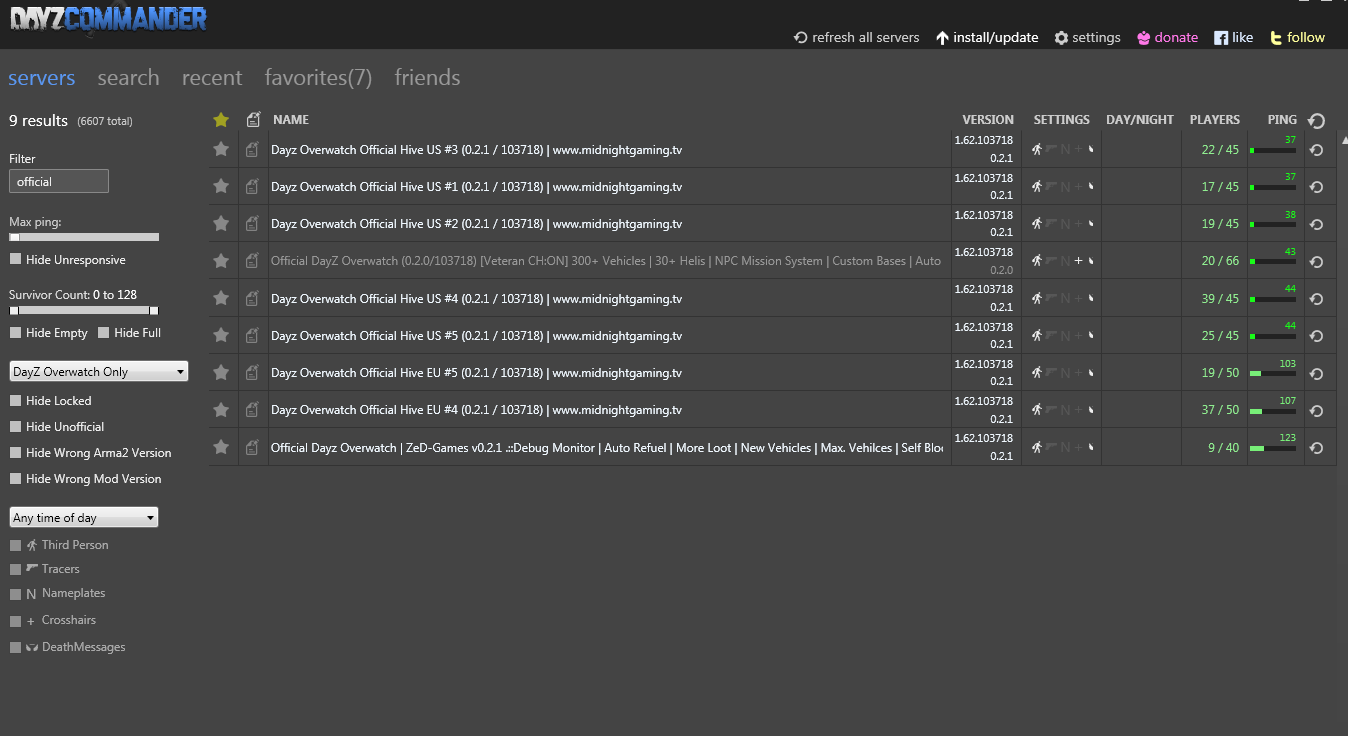Toggle the Nameplates filter checkbox
This screenshot has height=736, width=1348.
click(x=15, y=594)
